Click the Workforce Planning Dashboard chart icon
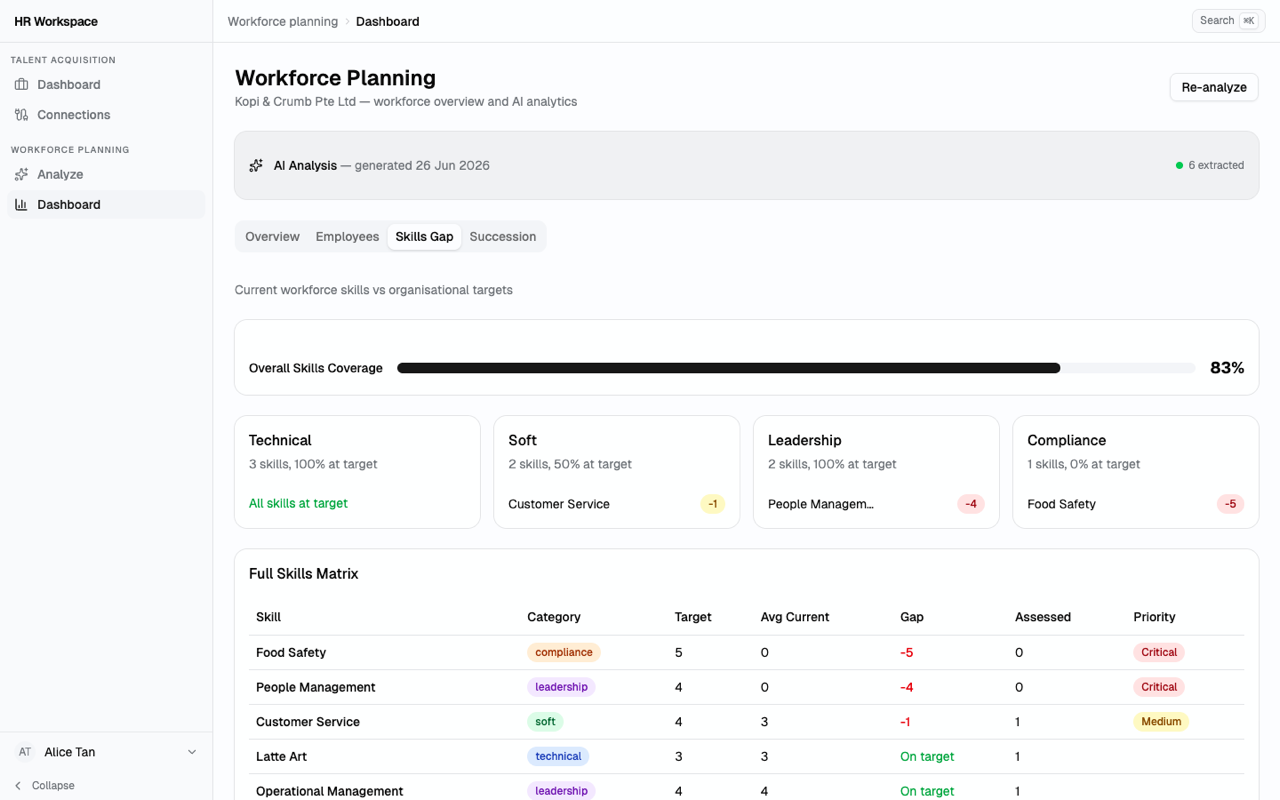The width and height of the screenshot is (1280, 800). (x=21, y=204)
